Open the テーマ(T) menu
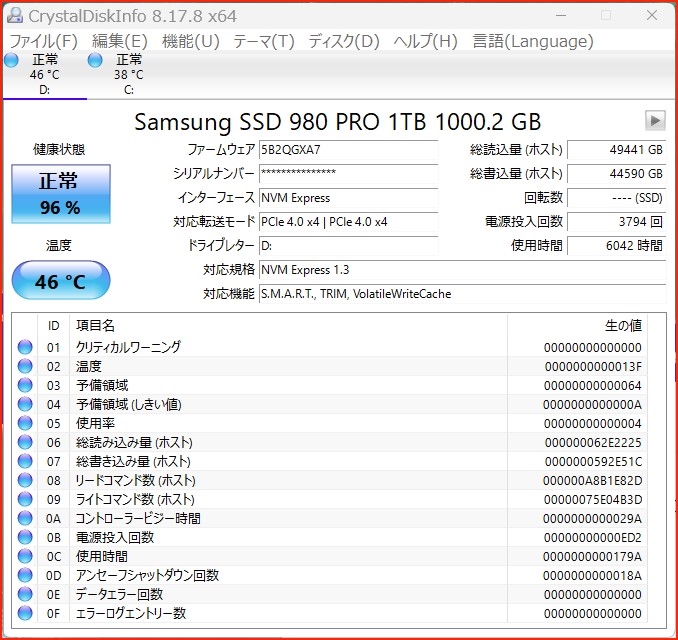Screen dimensions: 678x640 264,41
